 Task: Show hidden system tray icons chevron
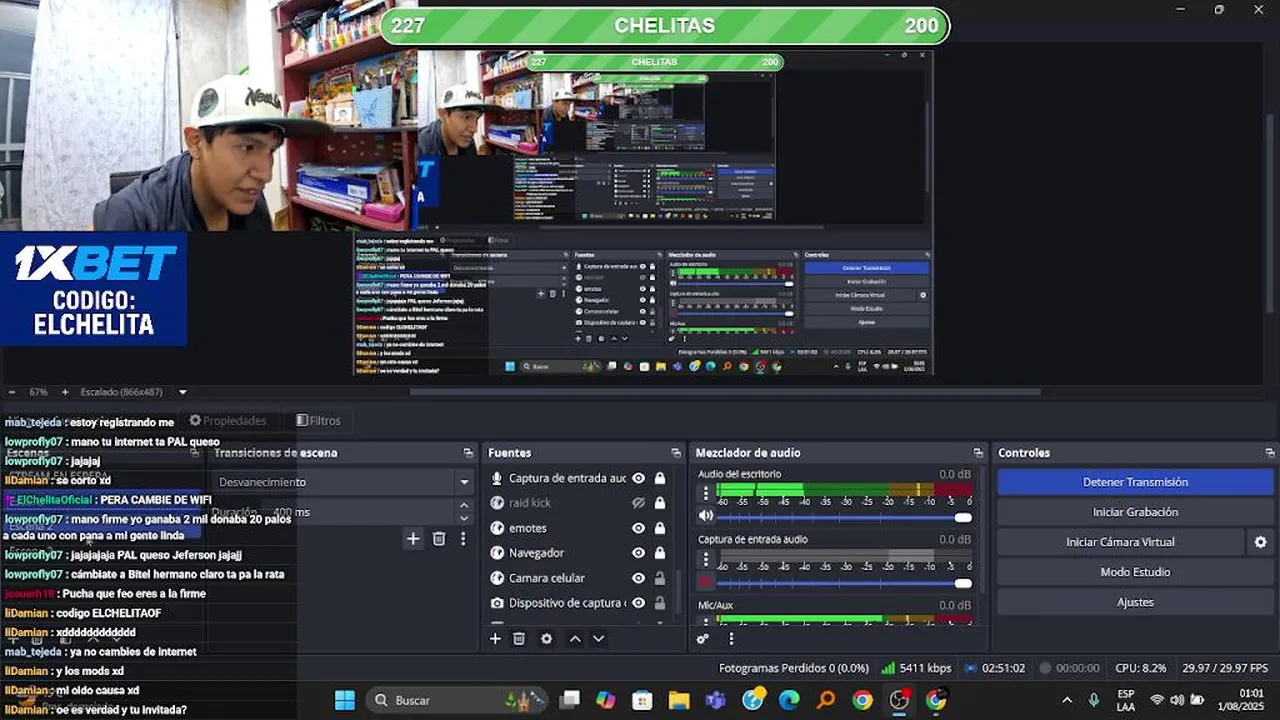(x=1067, y=700)
